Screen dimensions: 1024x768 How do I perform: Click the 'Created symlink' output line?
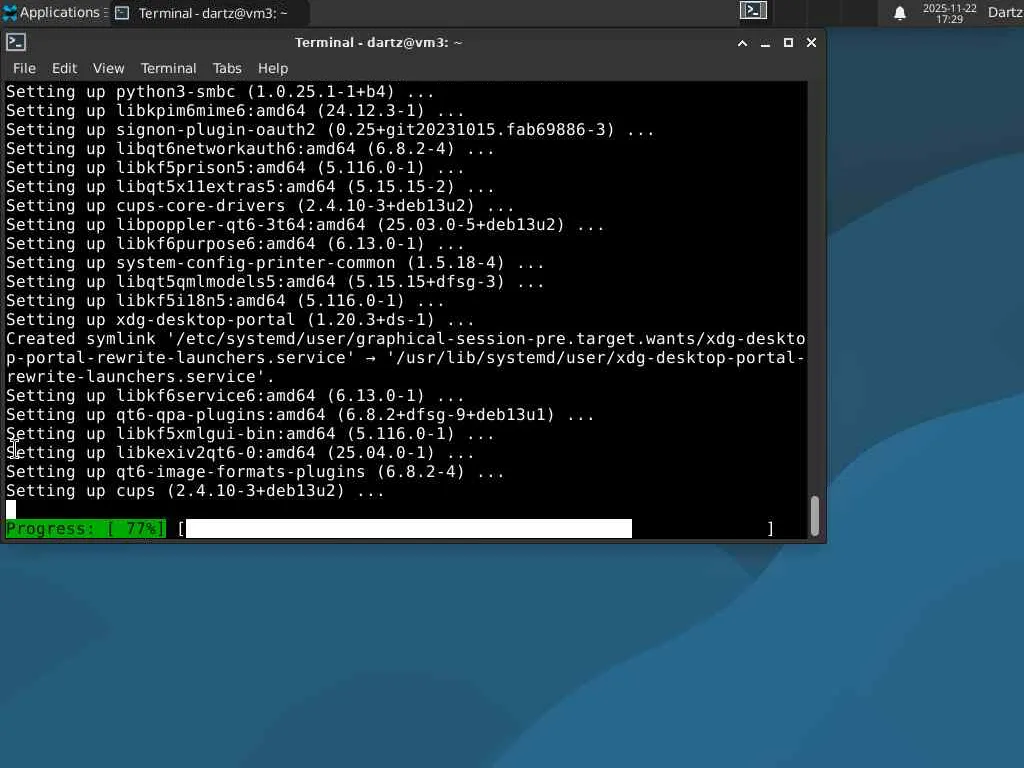point(406,357)
